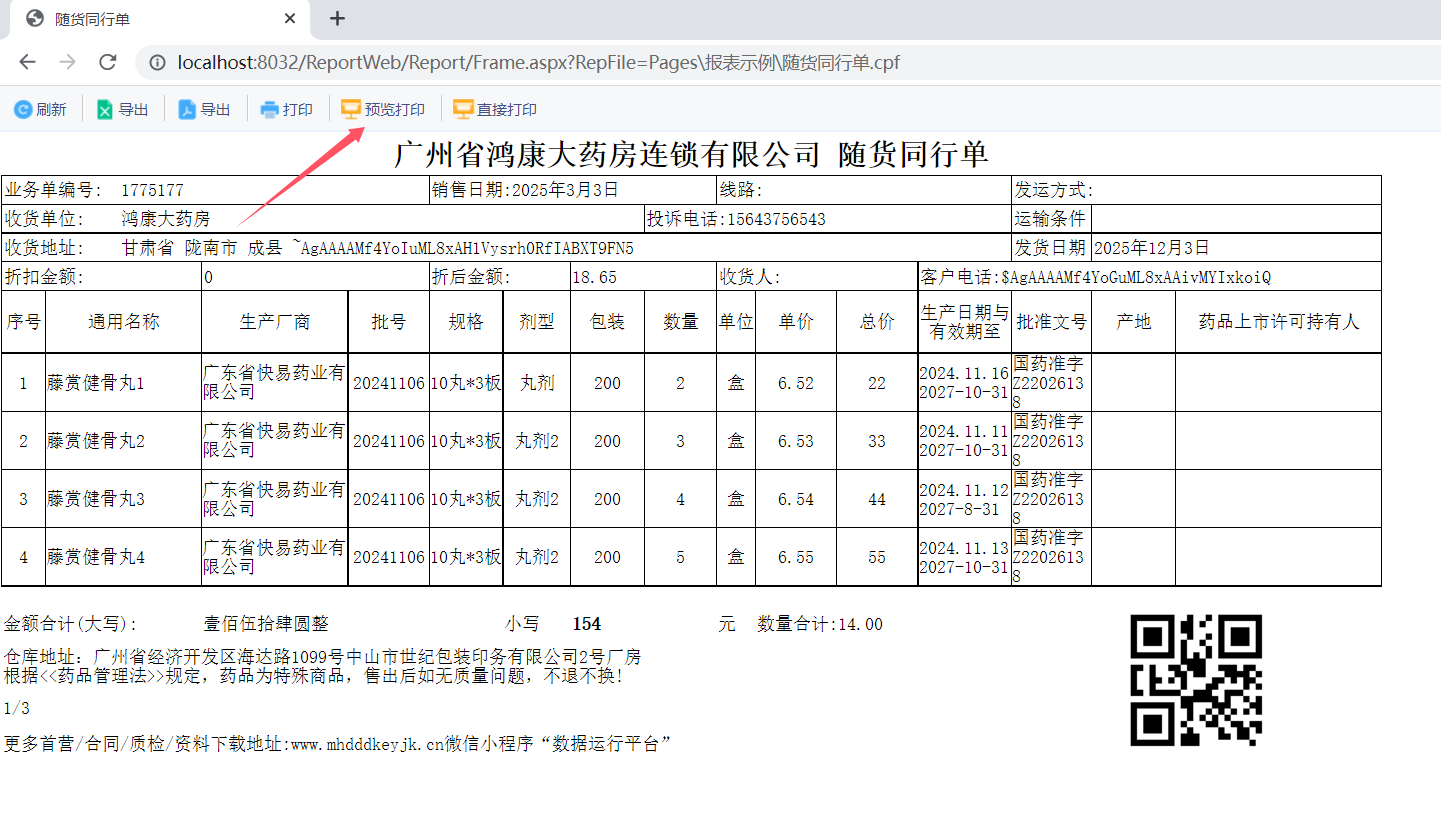
Task: Click the expiry cell 2024.11.12 2027-8-31
Action: coord(964,499)
